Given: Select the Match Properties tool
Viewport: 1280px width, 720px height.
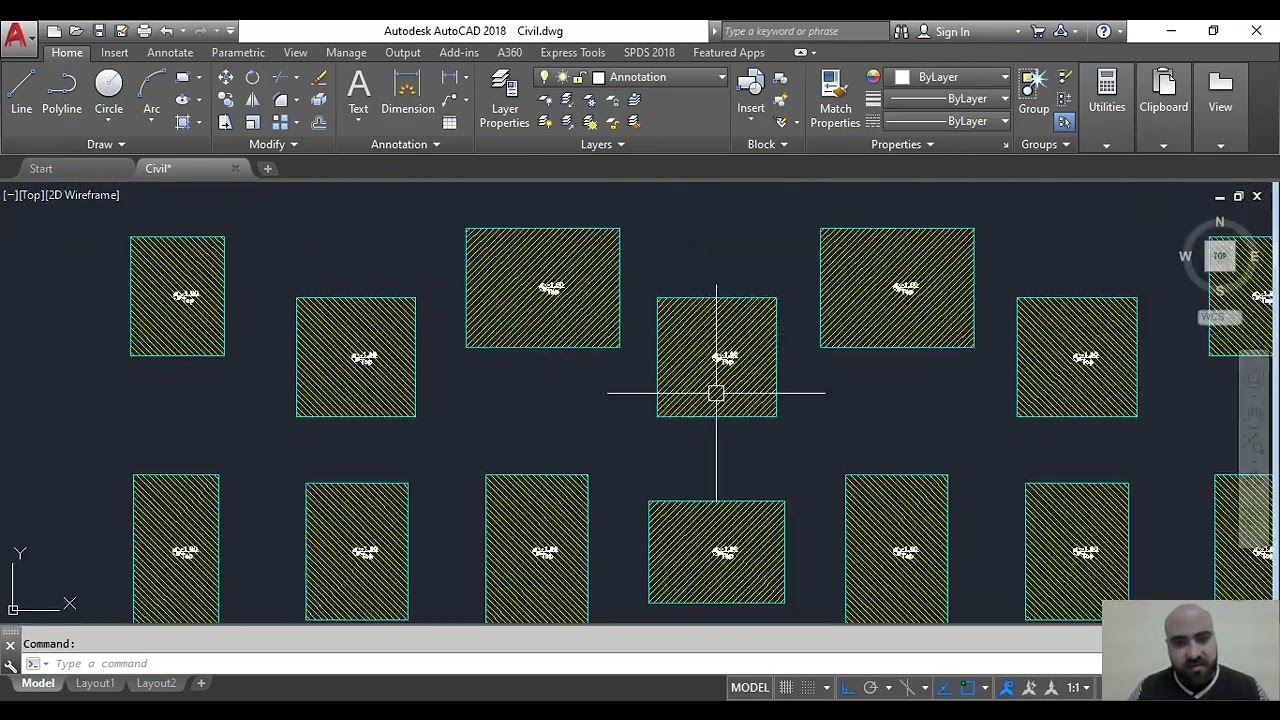Looking at the screenshot, I should coord(835,99).
